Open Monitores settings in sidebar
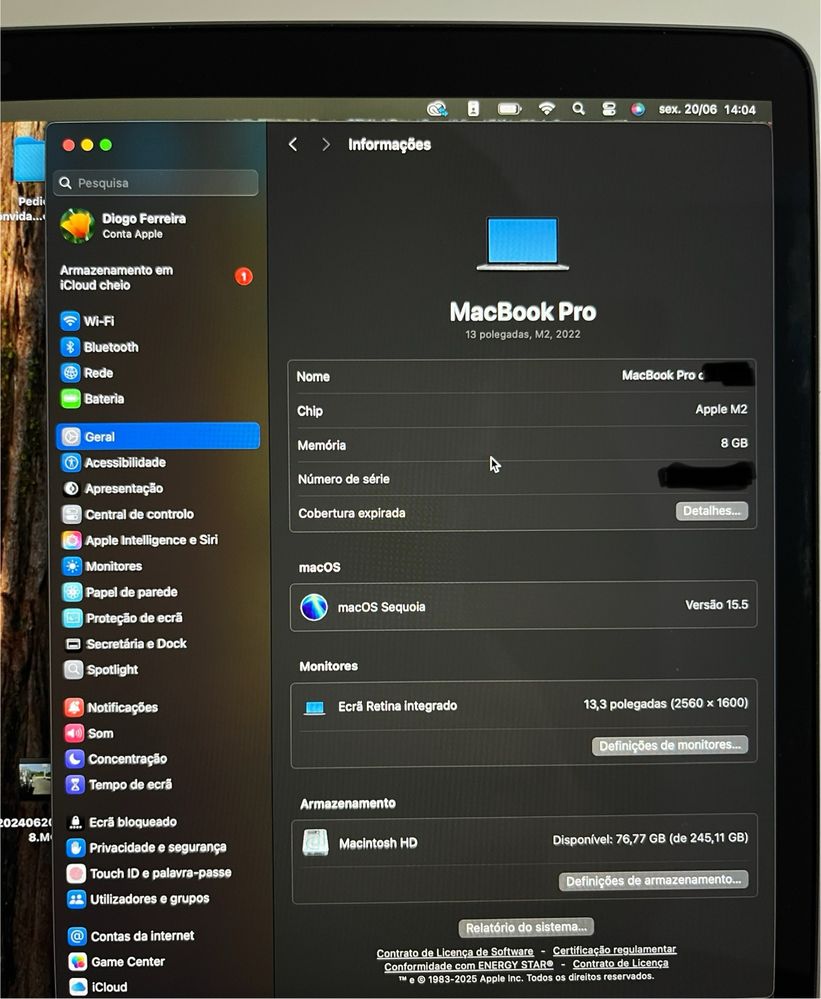 (103, 566)
